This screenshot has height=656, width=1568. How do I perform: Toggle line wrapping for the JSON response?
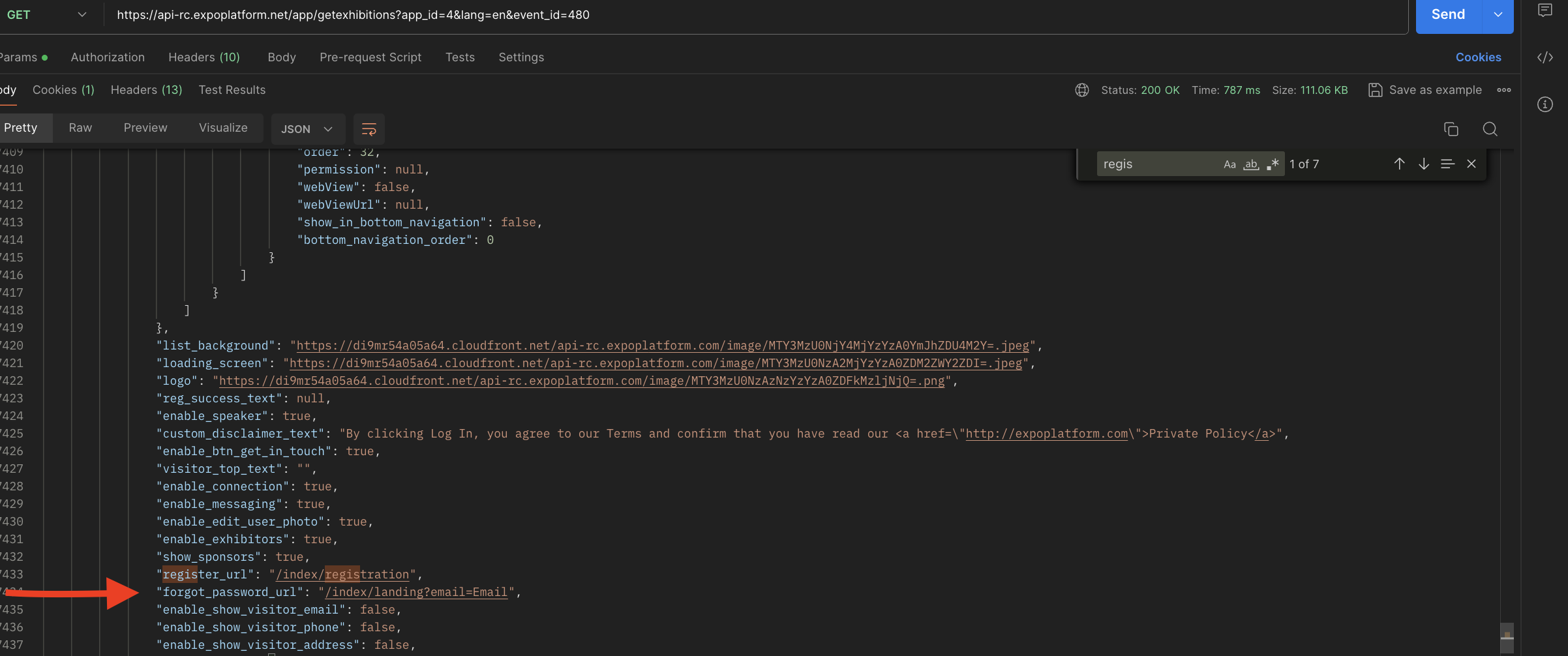[x=369, y=129]
